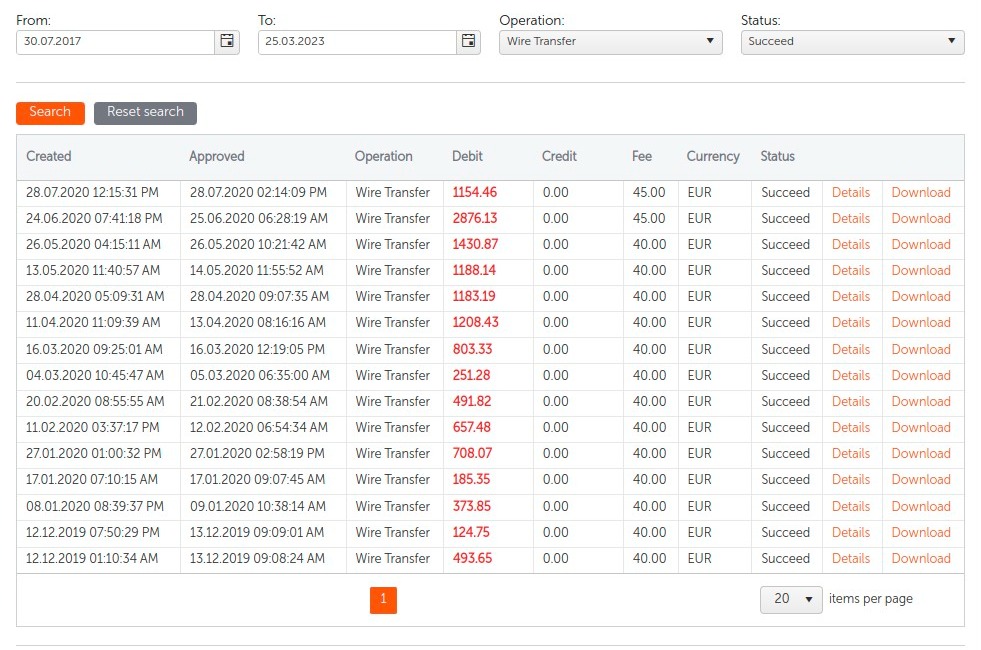View Details of the 803.33 transfer
The height and width of the screenshot is (650, 981).
point(850,350)
